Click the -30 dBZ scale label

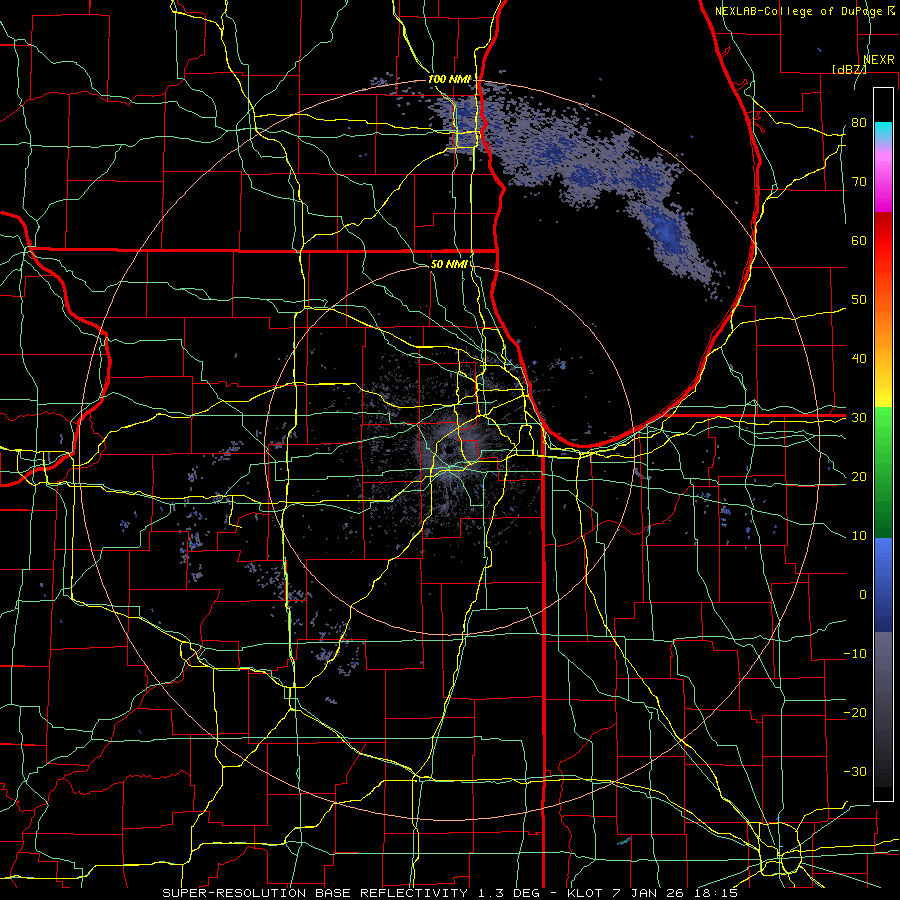[x=855, y=772]
